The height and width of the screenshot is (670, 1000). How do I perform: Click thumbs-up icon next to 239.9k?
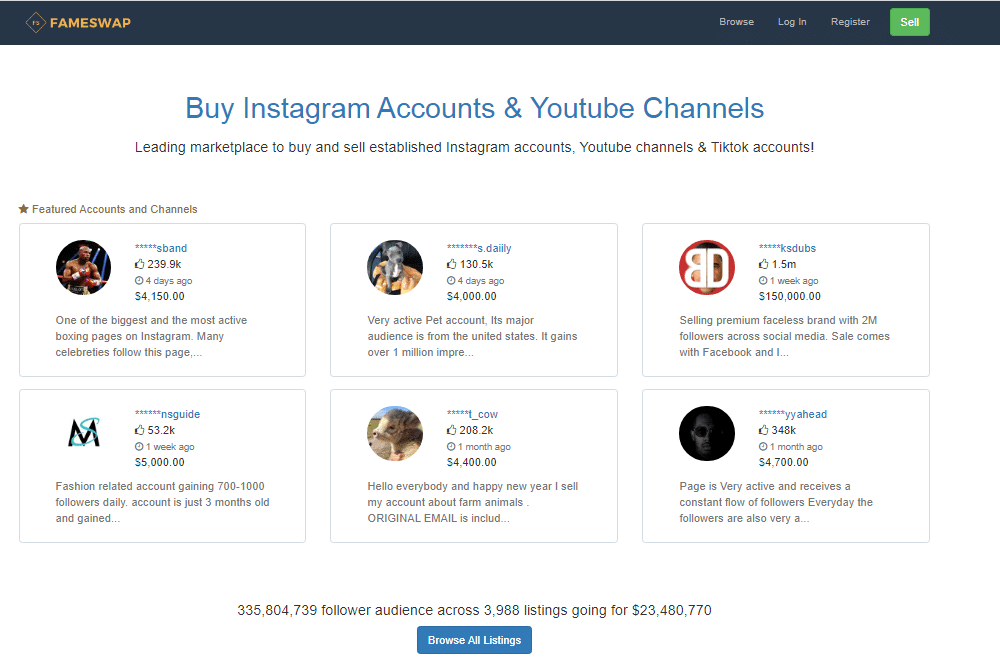pos(140,264)
